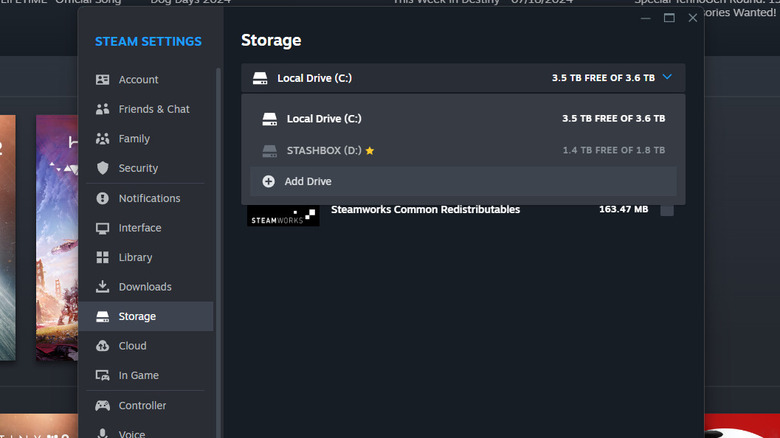The width and height of the screenshot is (780, 438).
Task: Click the Friends & Chat people icon
Action: pyautogui.click(x=102, y=109)
